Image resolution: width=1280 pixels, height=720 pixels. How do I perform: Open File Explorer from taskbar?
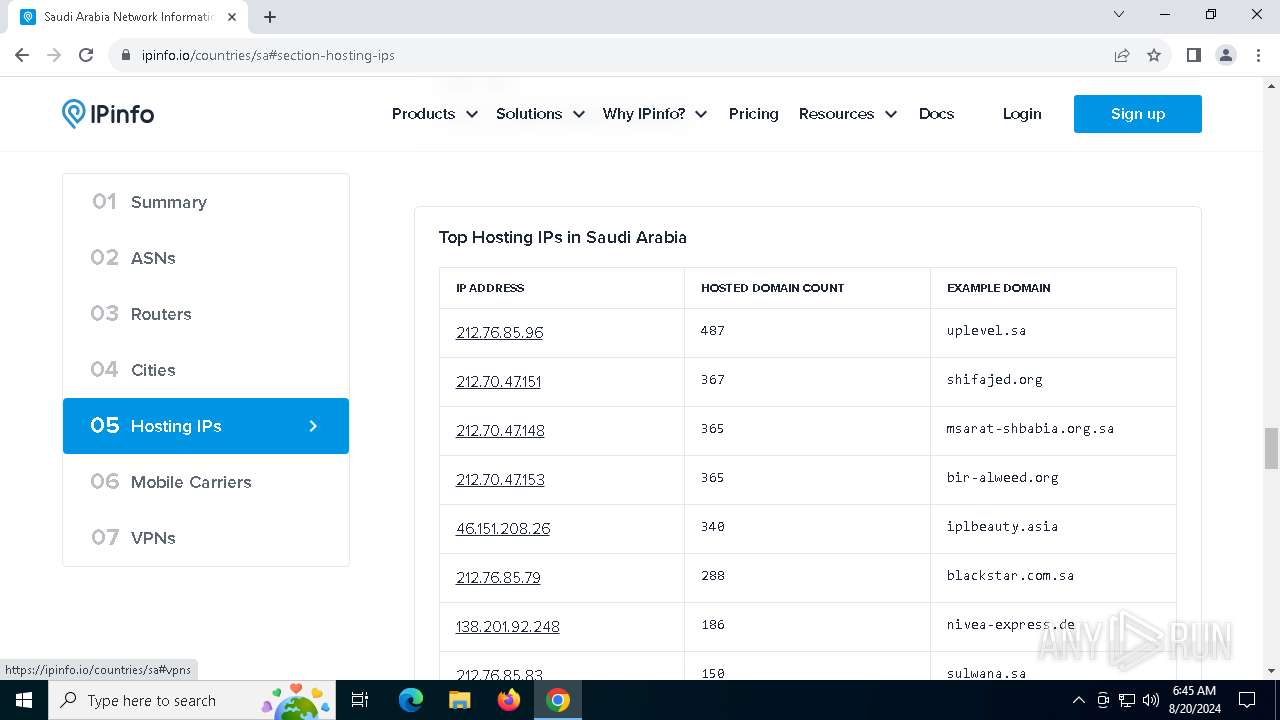[459, 700]
